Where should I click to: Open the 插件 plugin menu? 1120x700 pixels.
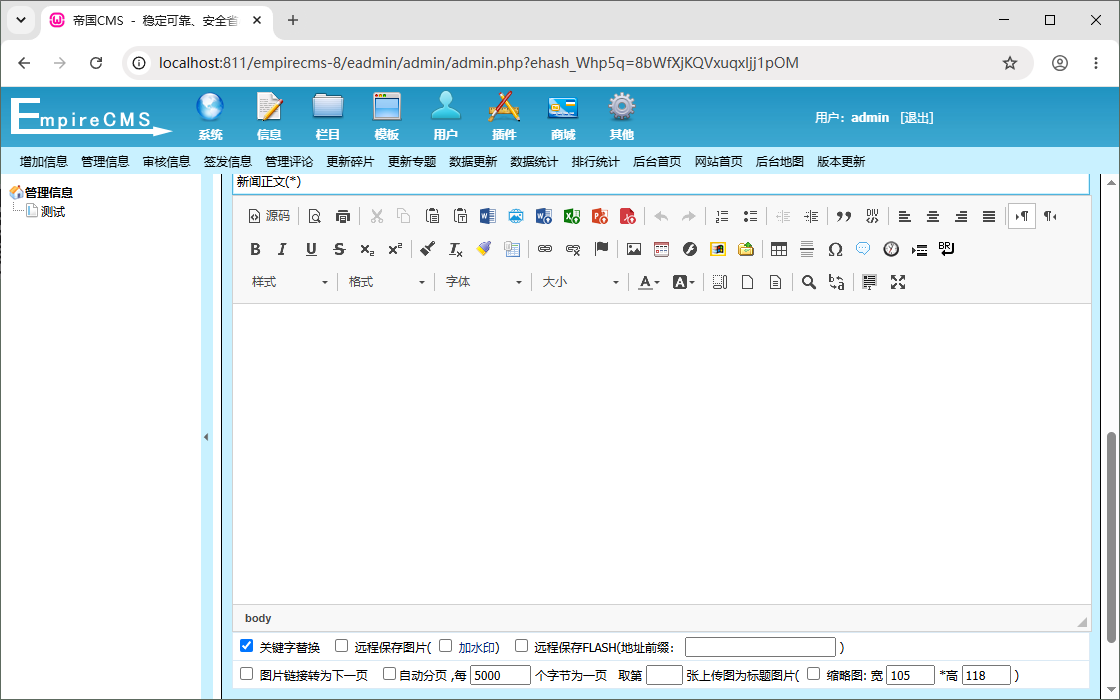pyautogui.click(x=504, y=116)
